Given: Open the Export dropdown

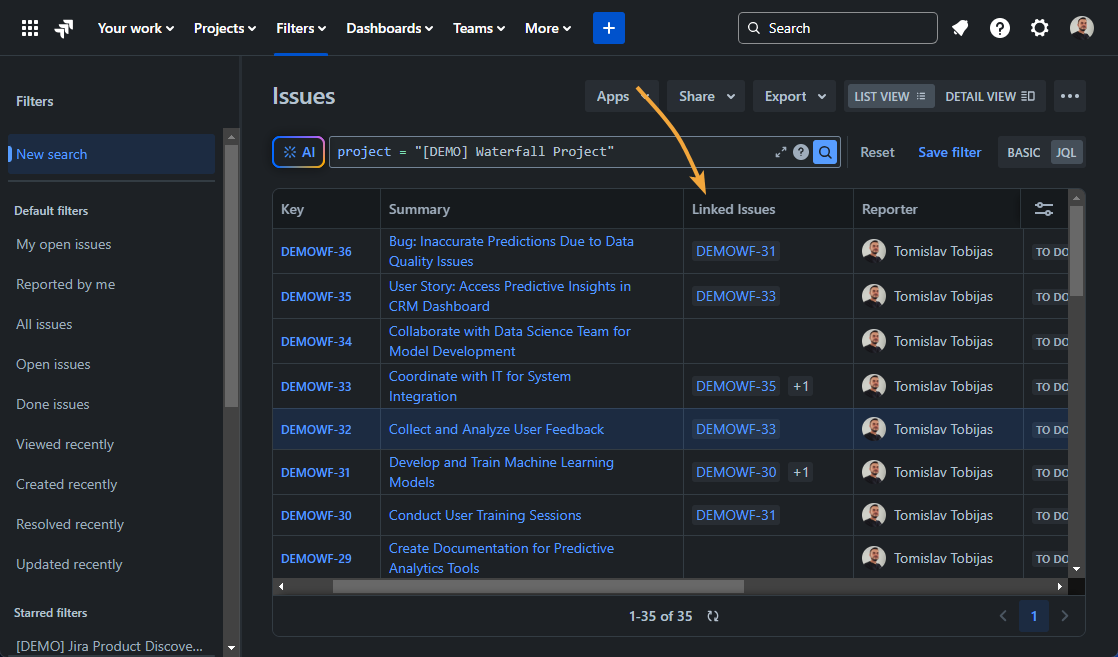Looking at the screenshot, I should 794,95.
